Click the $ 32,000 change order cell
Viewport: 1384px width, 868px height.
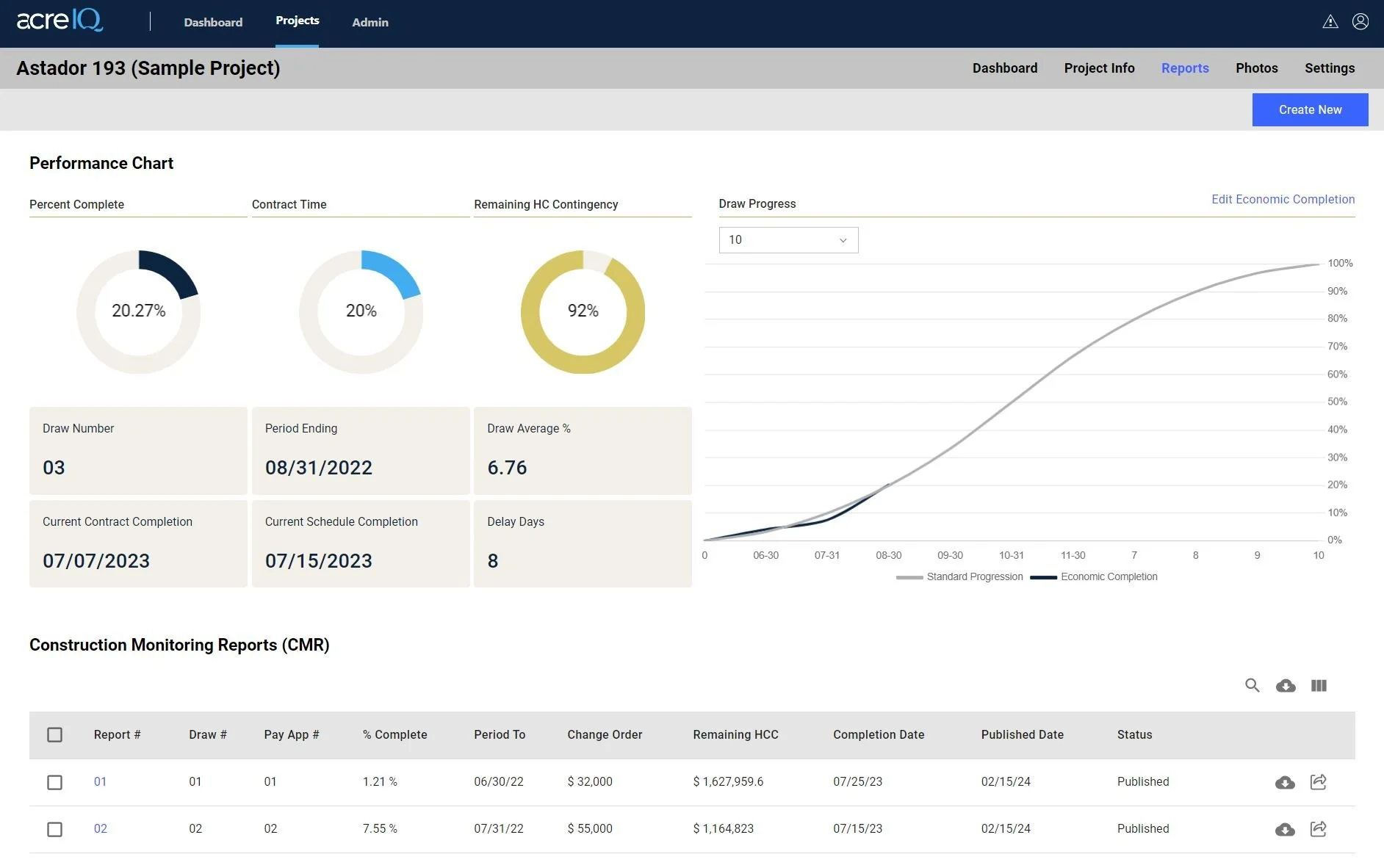tap(590, 782)
